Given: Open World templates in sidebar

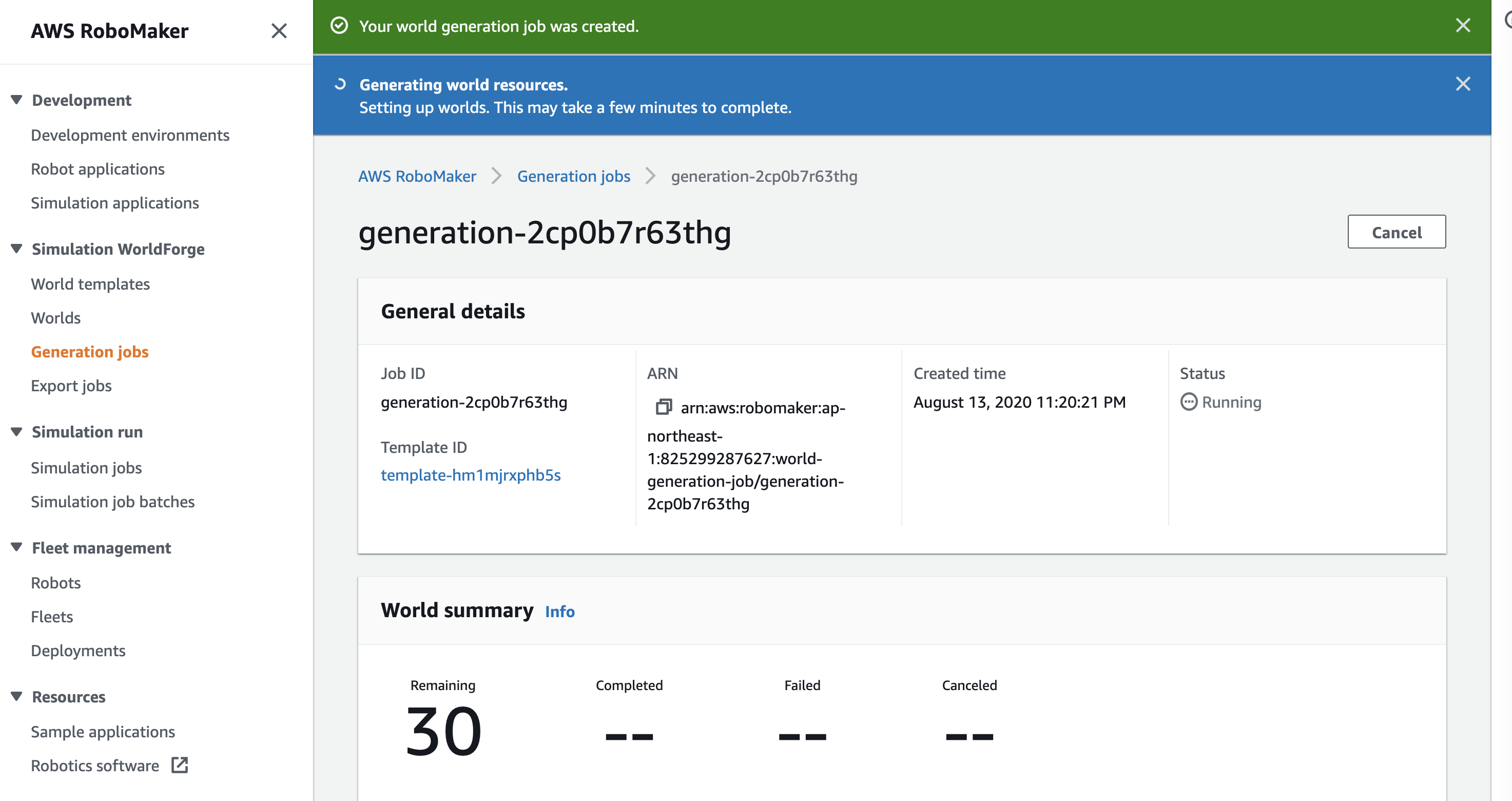Looking at the screenshot, I should click(x=90, y=283).
